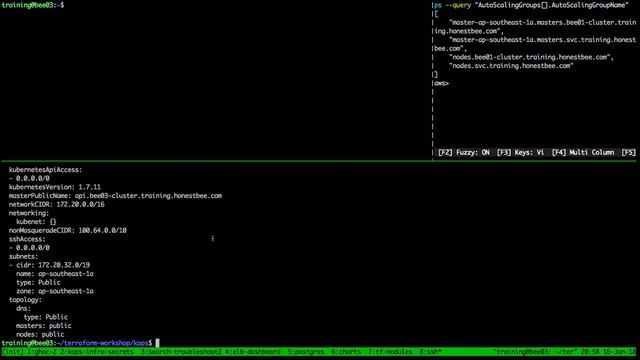Click the kubernetesApiAccess: key

pyautogui.click(x=45, y=170)
